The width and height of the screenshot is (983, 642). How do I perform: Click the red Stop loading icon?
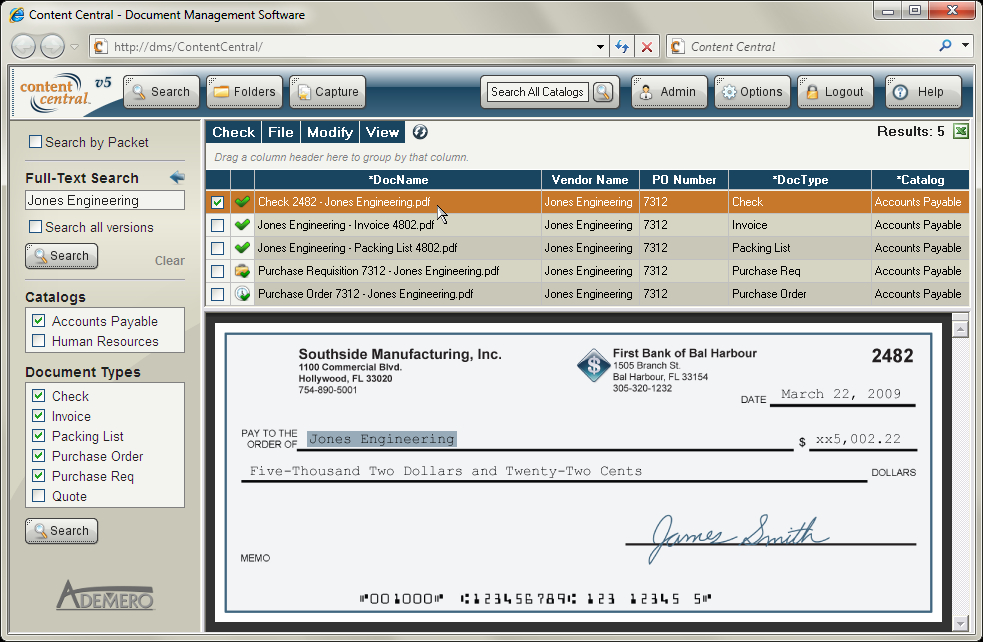point(647,46)
